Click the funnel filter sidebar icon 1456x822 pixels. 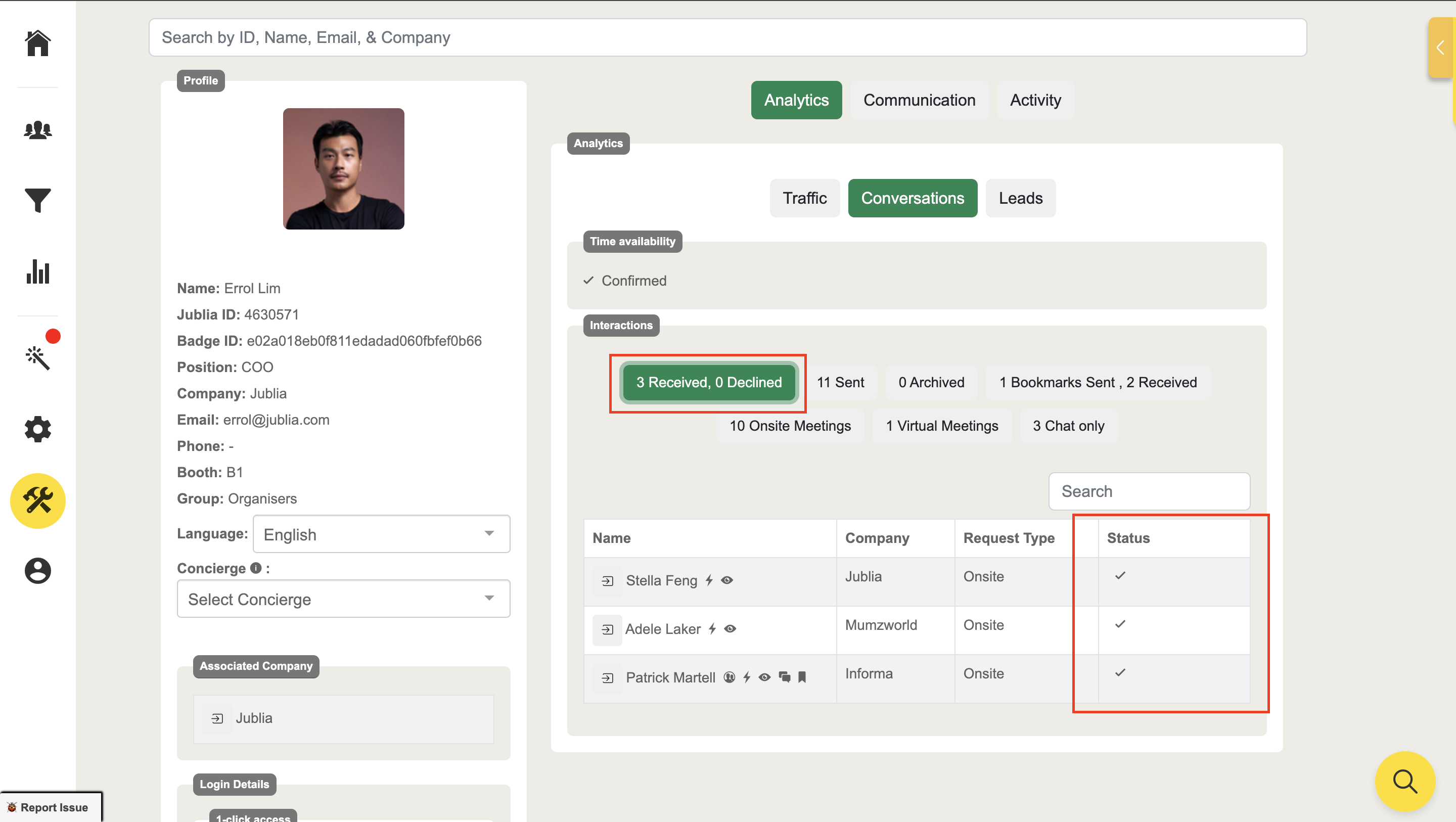[x=38, y=201]
